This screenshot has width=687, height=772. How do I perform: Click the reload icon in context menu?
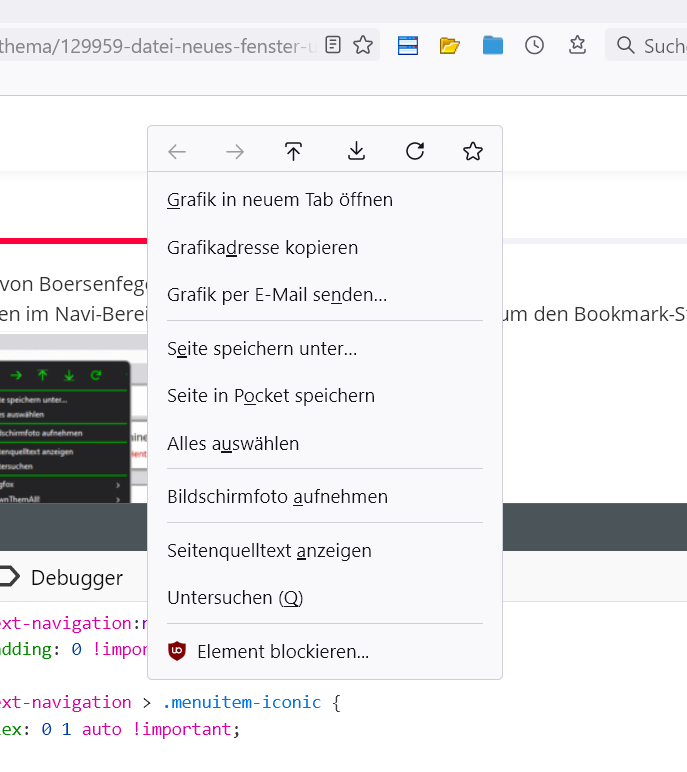click(415, 151)
